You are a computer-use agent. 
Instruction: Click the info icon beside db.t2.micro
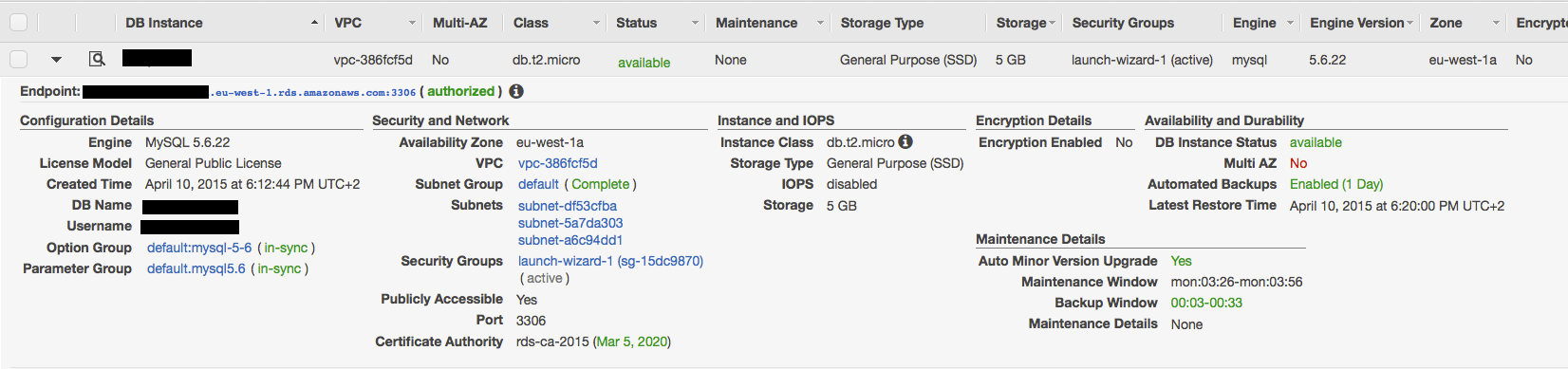[905, 141]
